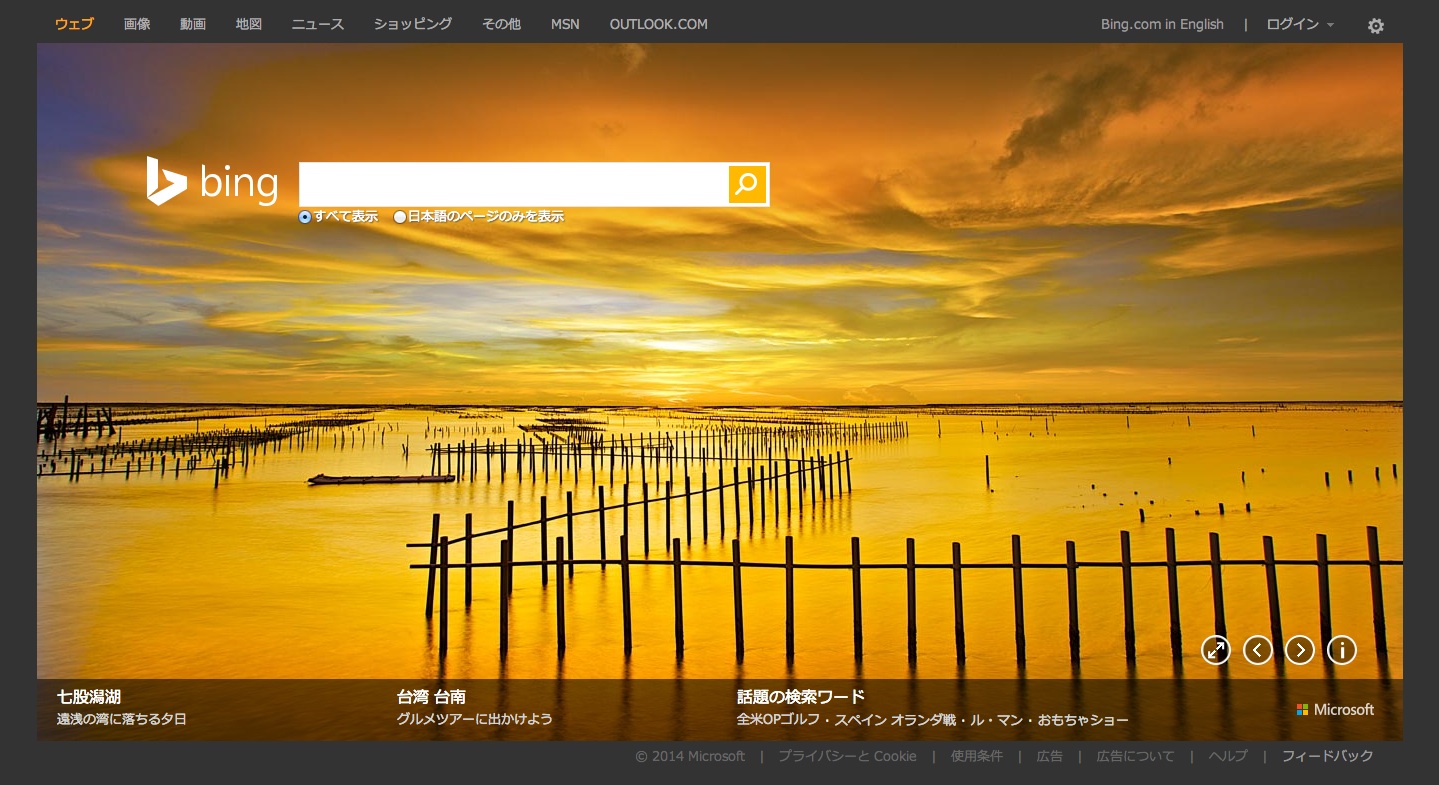
Task: Click the フィードバック link in footer
Action: [1327, 756]
